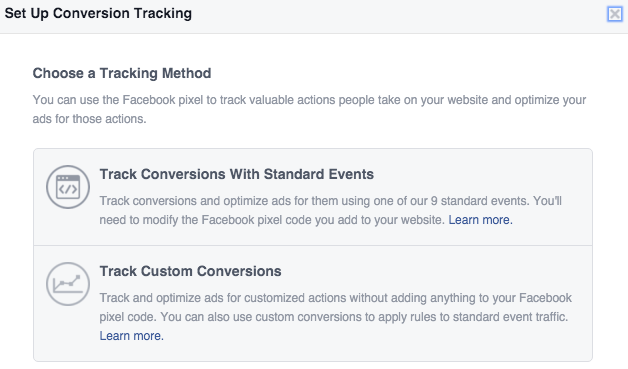Choose the Custom Conversions tracking option card
This screenshot has width=628, height=369.
point(313,304)
